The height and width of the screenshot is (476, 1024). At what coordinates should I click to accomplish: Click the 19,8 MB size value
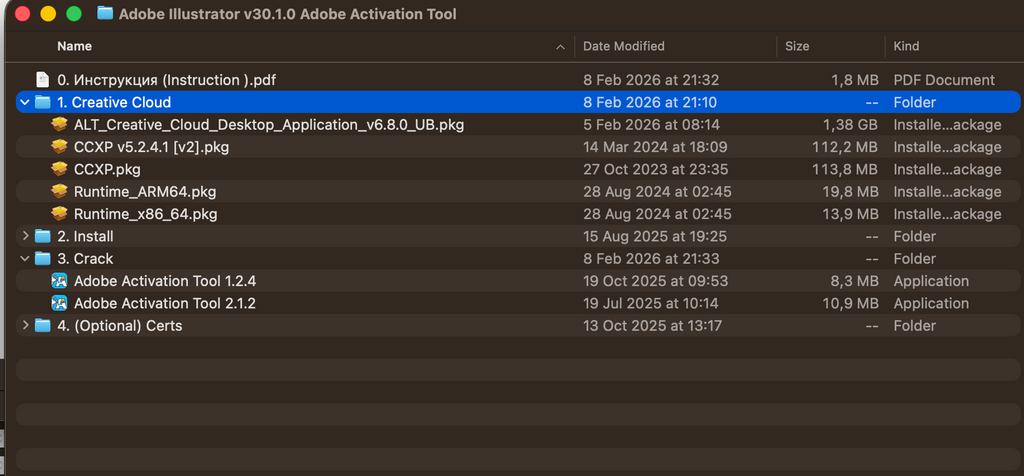click(x=851, y=191)
